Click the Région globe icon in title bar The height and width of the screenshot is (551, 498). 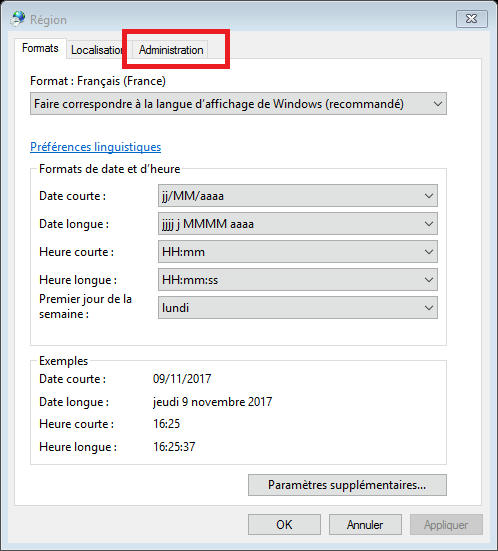point(18,19)
